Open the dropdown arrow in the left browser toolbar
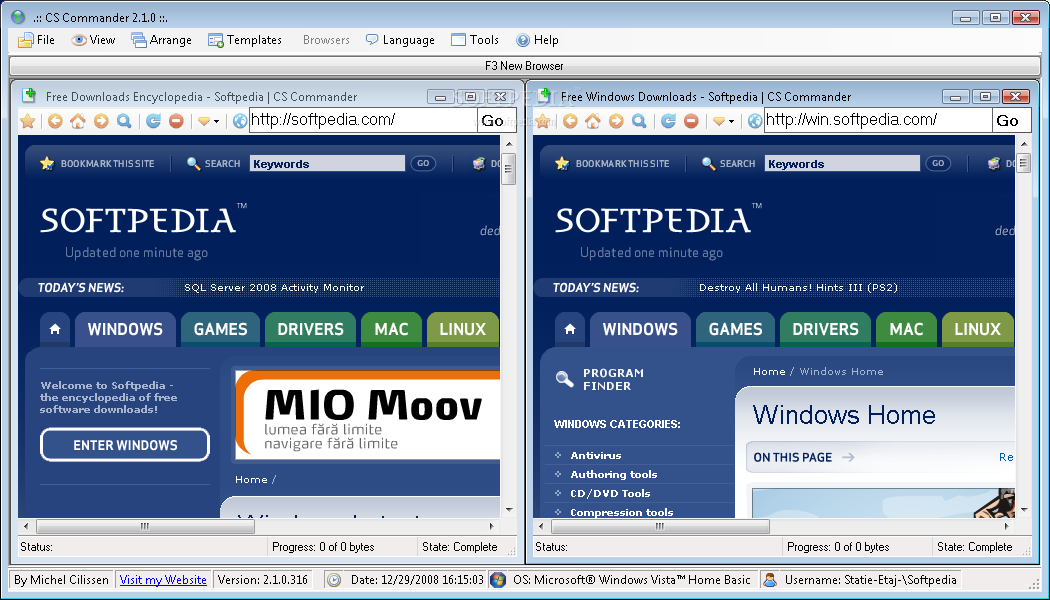Image resolution: width=1050 pixels, height=600 pixels. (216, 122)
